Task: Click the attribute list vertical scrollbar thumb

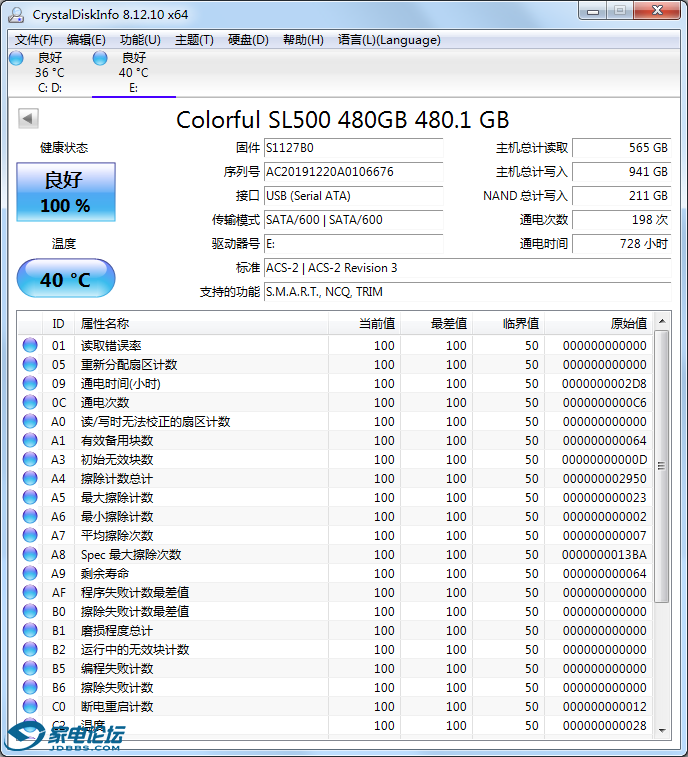Action: tap(662, 466)
